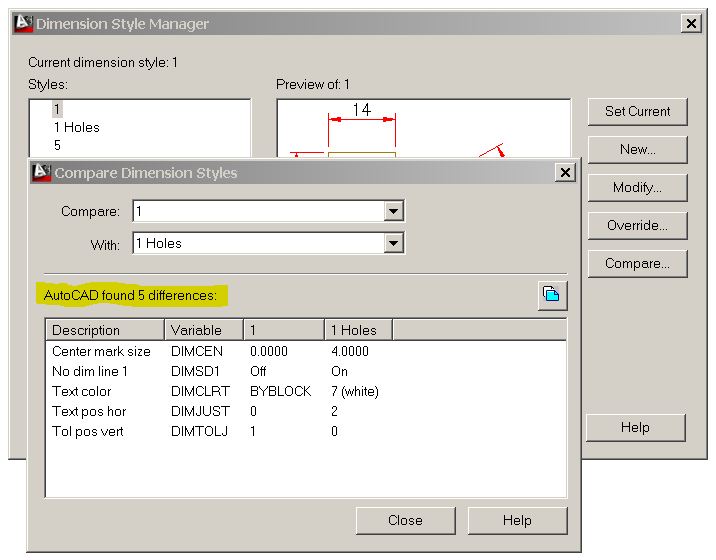Open Modify... in Dimension Style Manager

637,187
